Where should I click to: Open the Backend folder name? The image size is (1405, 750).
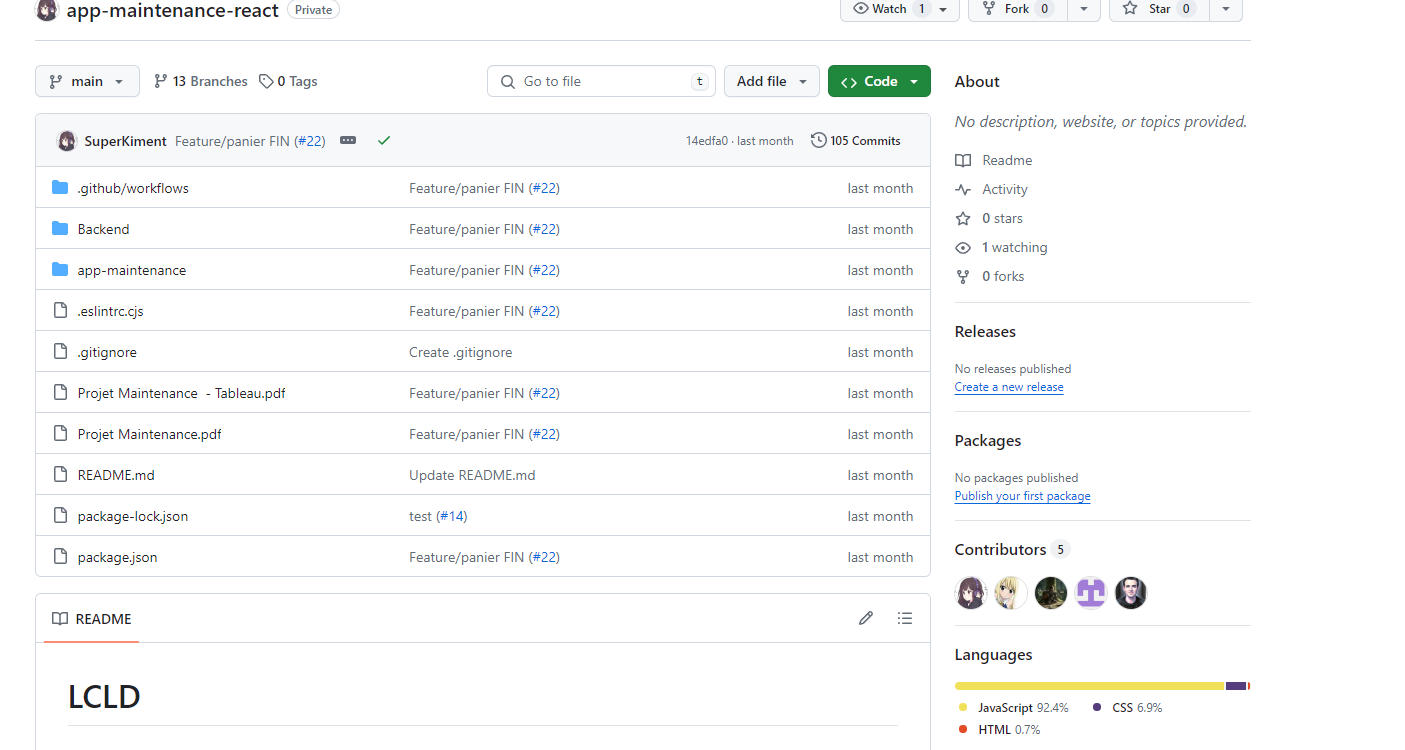coord(104,229)
